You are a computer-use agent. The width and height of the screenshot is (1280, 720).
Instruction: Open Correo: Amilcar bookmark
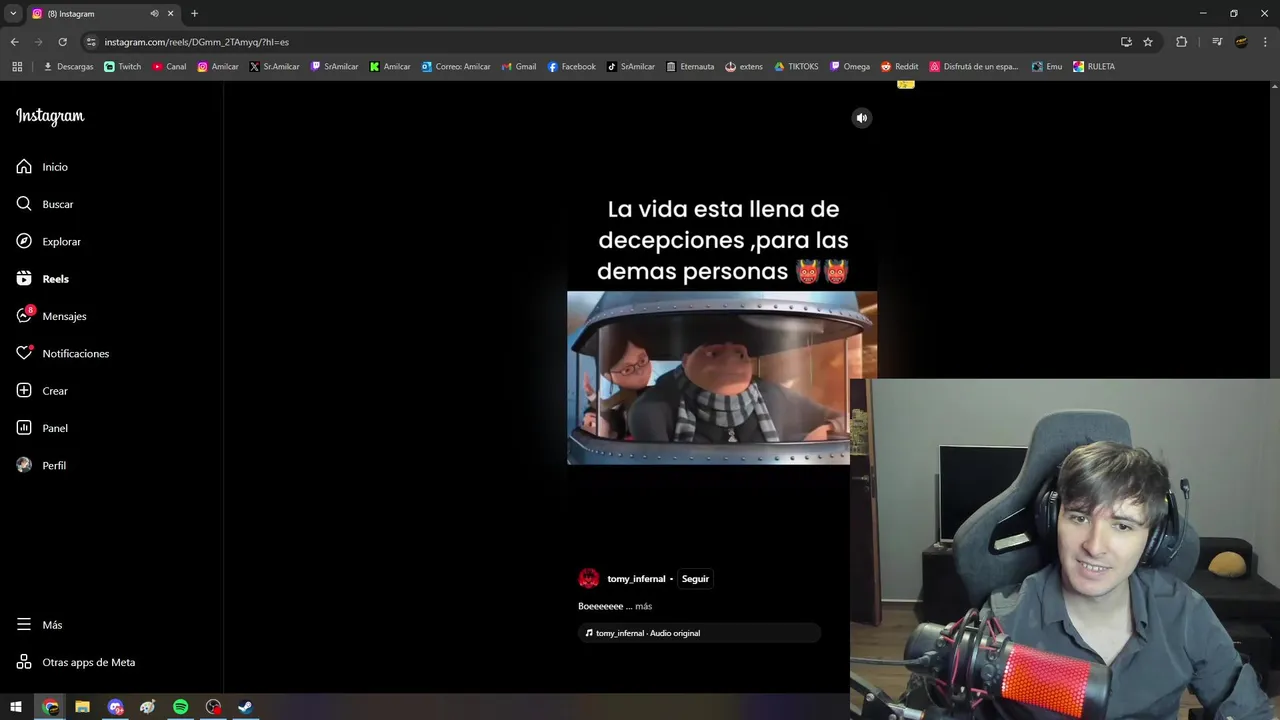click(456, 67)
